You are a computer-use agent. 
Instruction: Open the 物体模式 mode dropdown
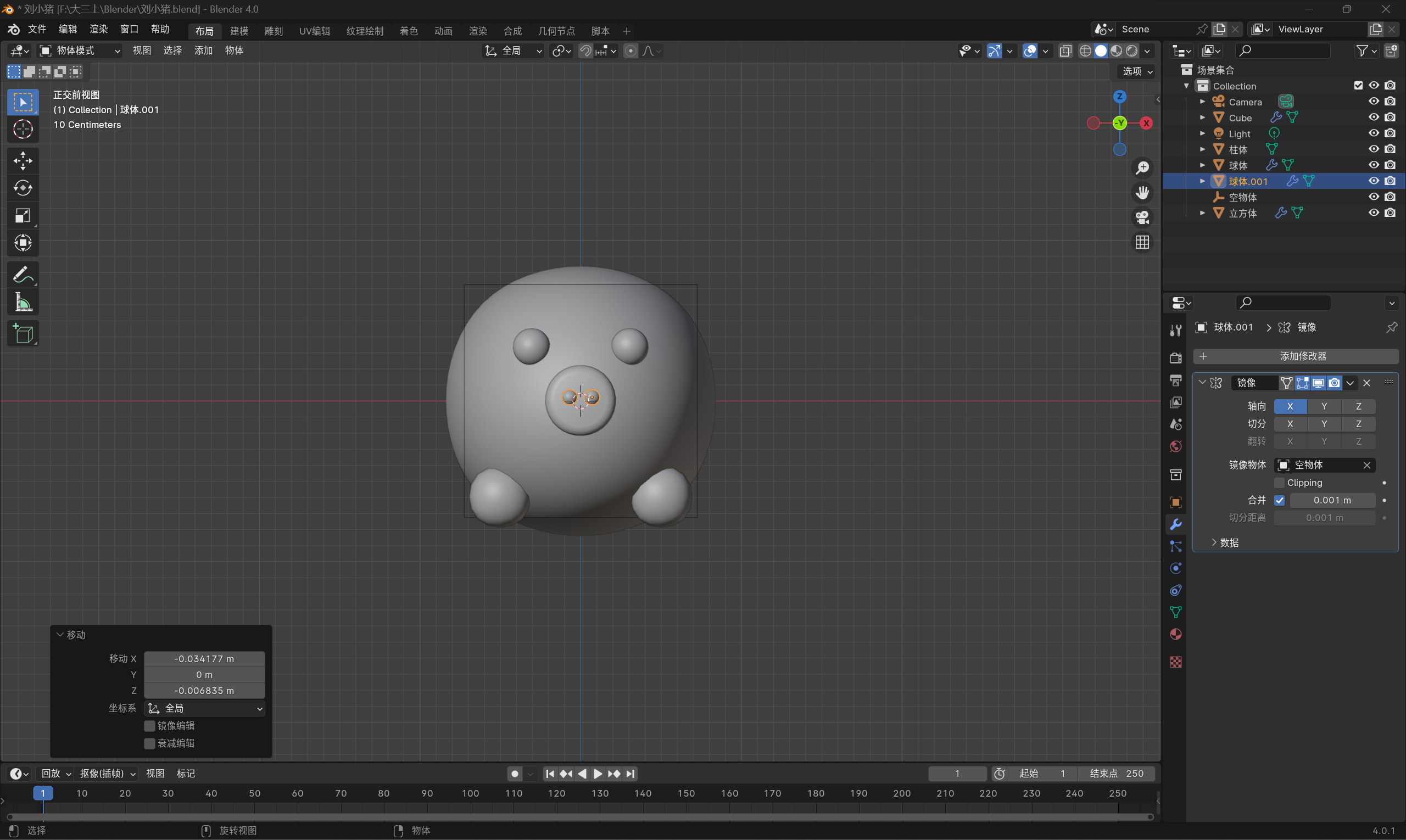click(80, 51)
